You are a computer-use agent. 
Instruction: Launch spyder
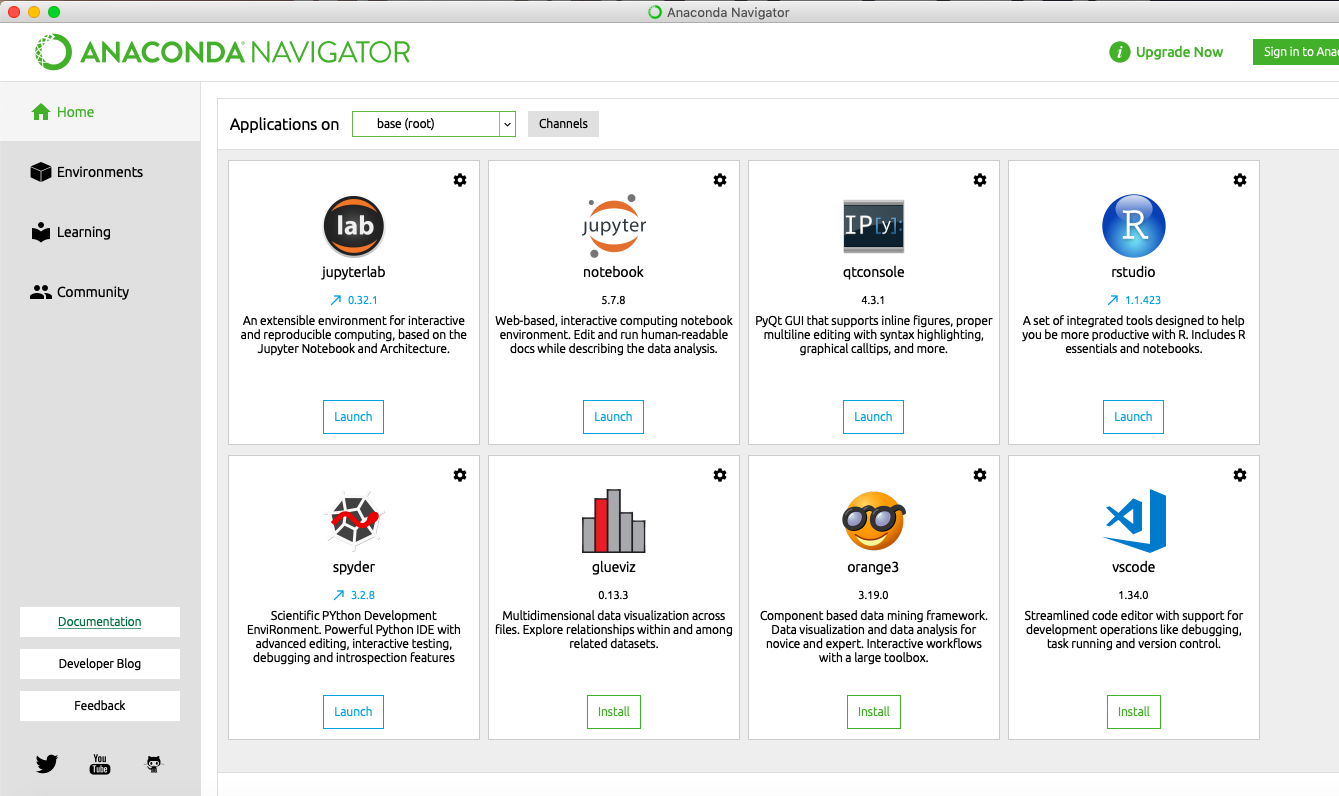tap(353, 712)
